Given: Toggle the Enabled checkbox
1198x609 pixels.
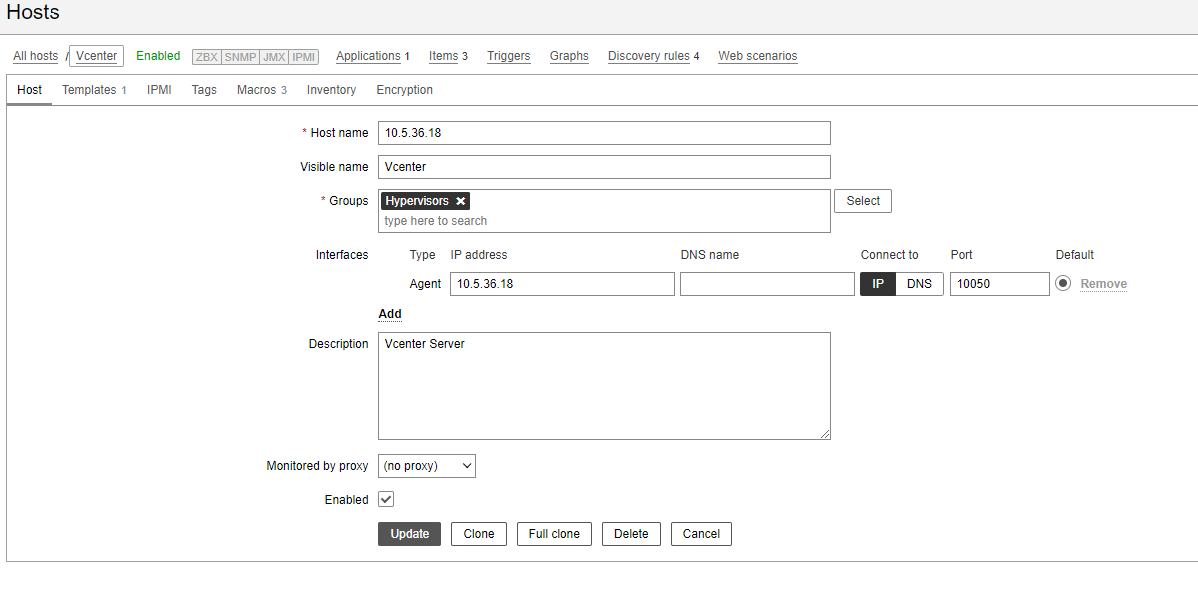Looking at the screenshot, I should click(x=386, y=499).
